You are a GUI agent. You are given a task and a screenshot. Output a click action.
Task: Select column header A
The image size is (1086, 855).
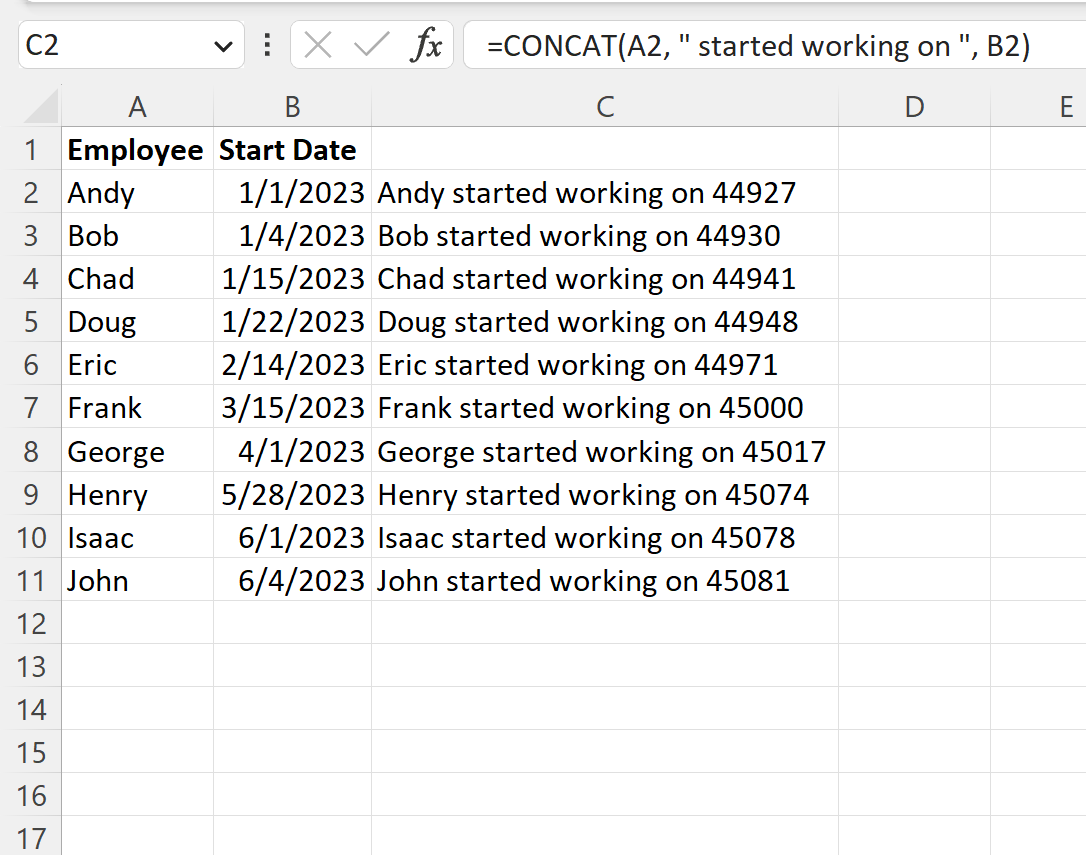pos(137,103)
